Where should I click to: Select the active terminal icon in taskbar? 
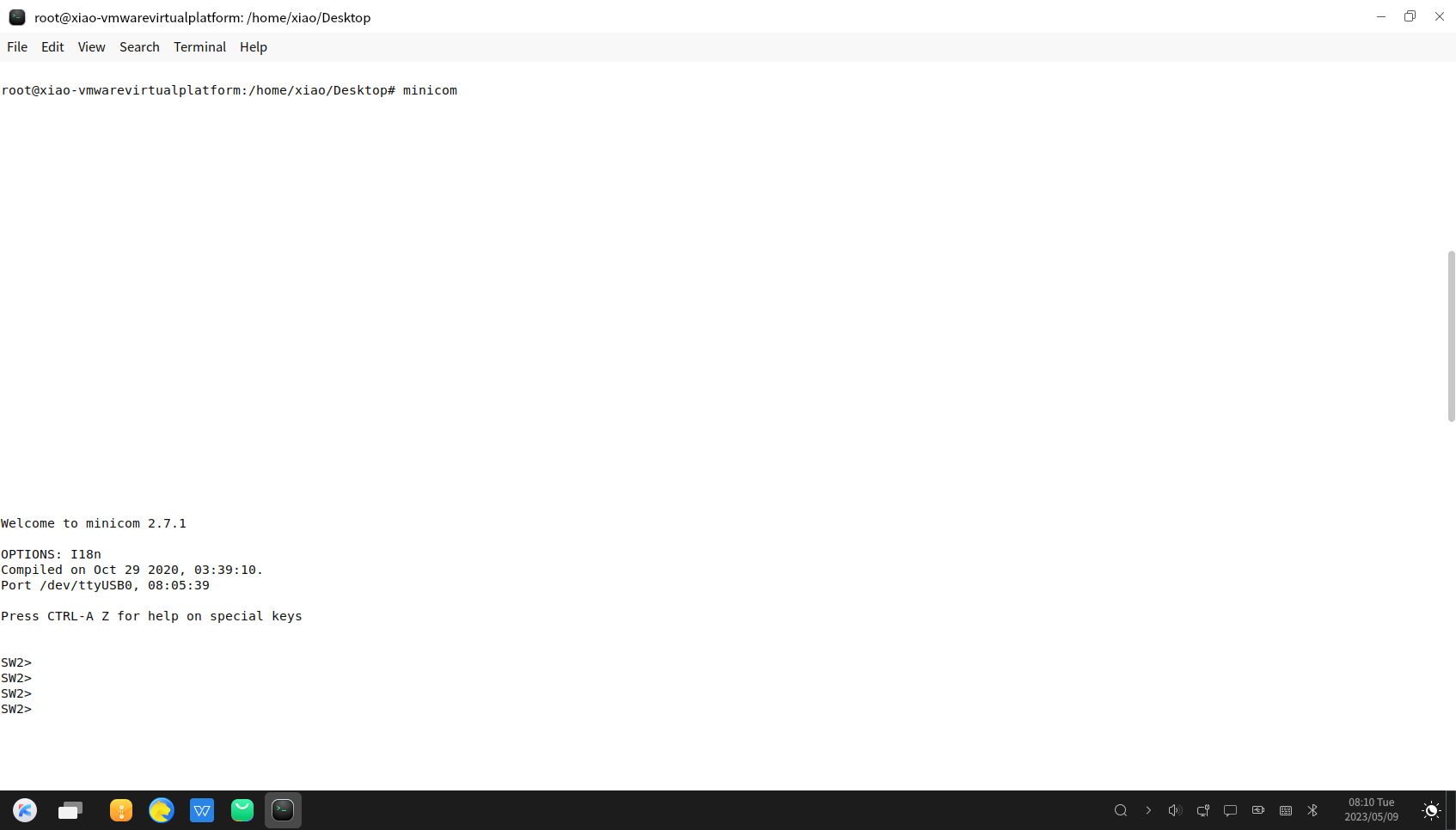(x=283, y=810)
